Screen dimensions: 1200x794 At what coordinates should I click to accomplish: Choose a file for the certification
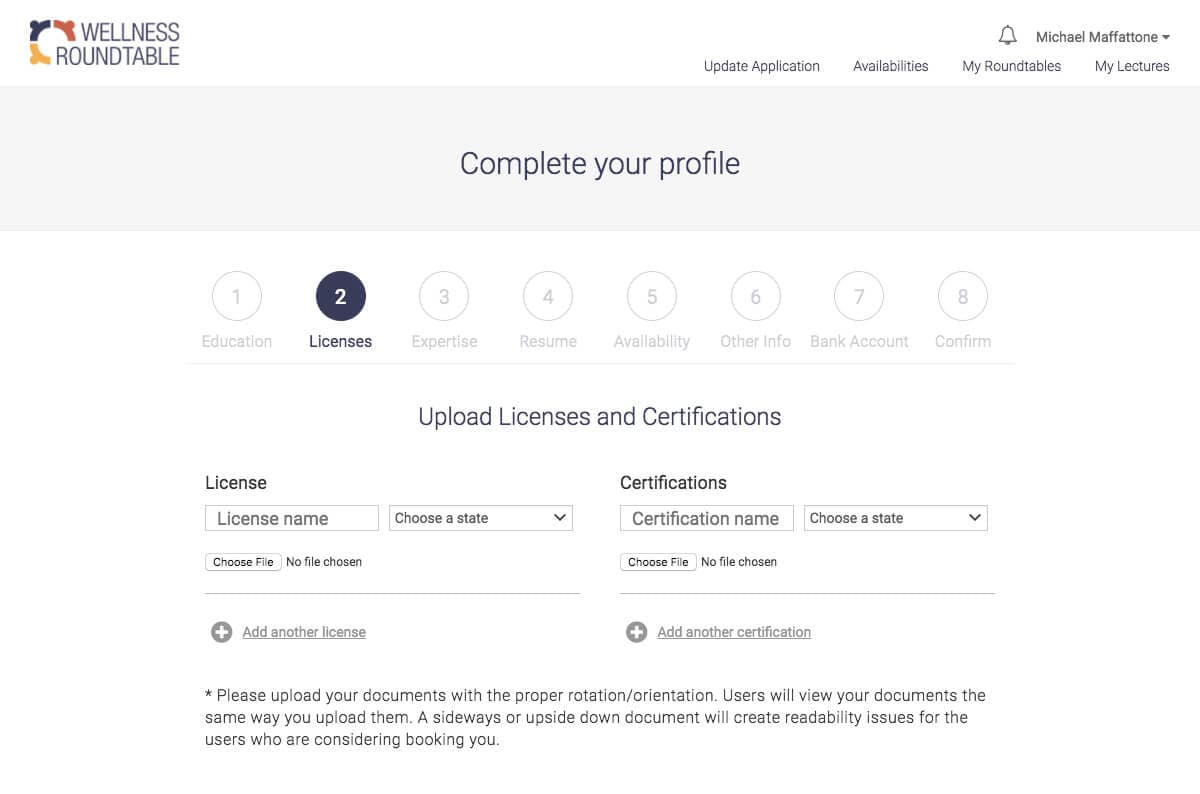(x=658, y=562)
